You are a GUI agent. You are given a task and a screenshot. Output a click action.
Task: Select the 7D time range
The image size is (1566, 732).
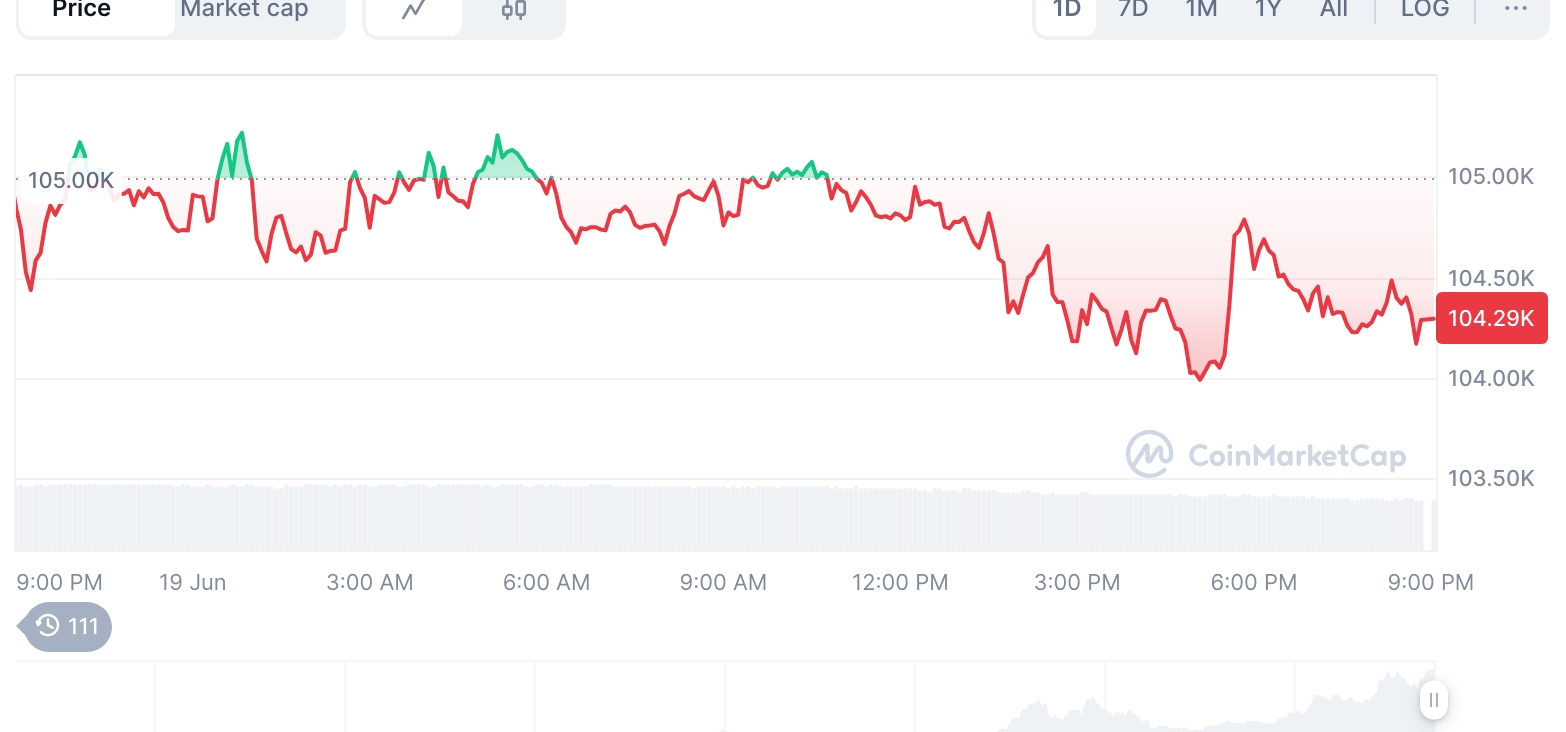(x=1133, y=10)
